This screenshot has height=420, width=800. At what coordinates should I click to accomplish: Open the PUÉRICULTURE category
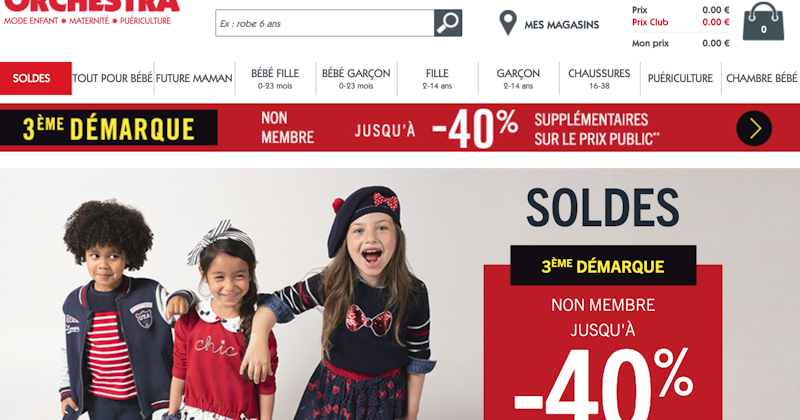(681, 79)
